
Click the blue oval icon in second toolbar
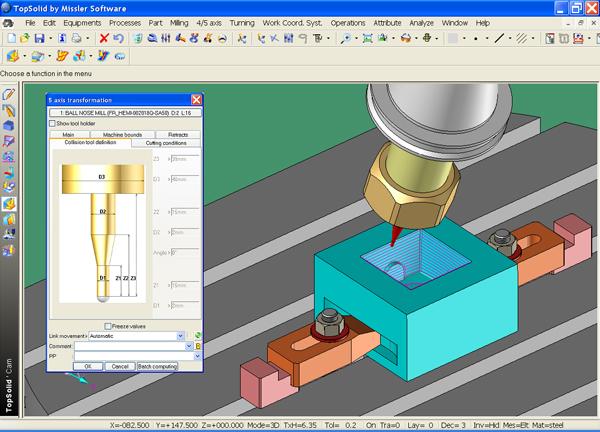(120, 57)
